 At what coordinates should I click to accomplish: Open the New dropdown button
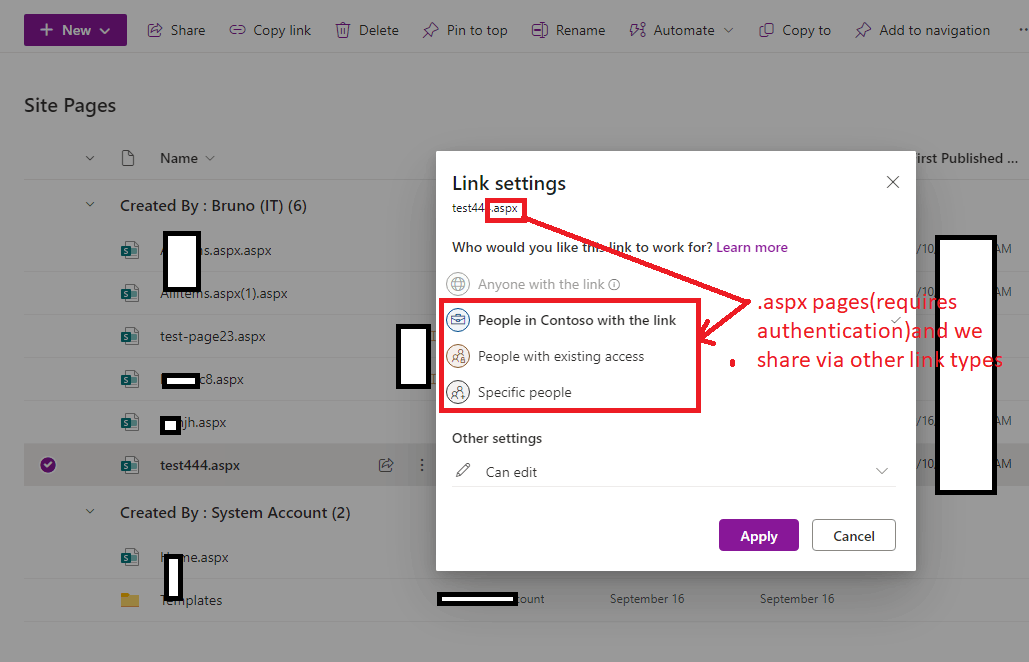point(75,30)
